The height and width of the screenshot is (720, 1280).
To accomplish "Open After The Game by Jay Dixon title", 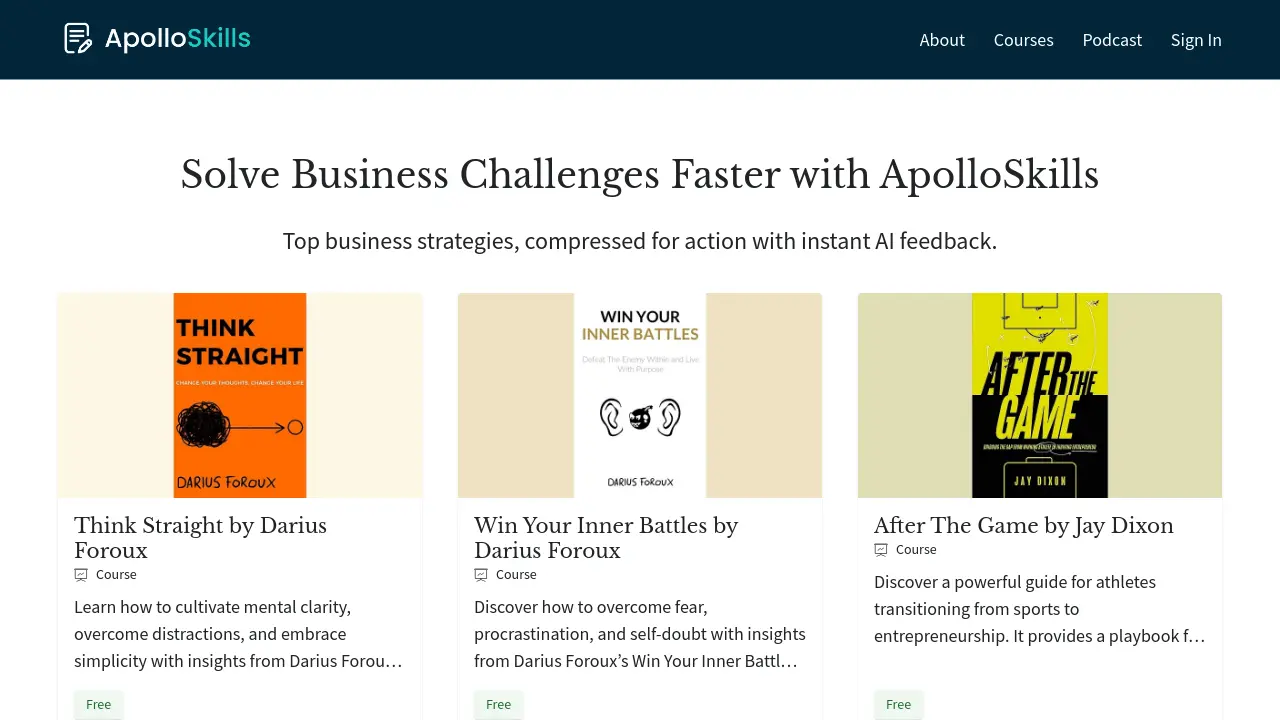I will coord(1024,526).
